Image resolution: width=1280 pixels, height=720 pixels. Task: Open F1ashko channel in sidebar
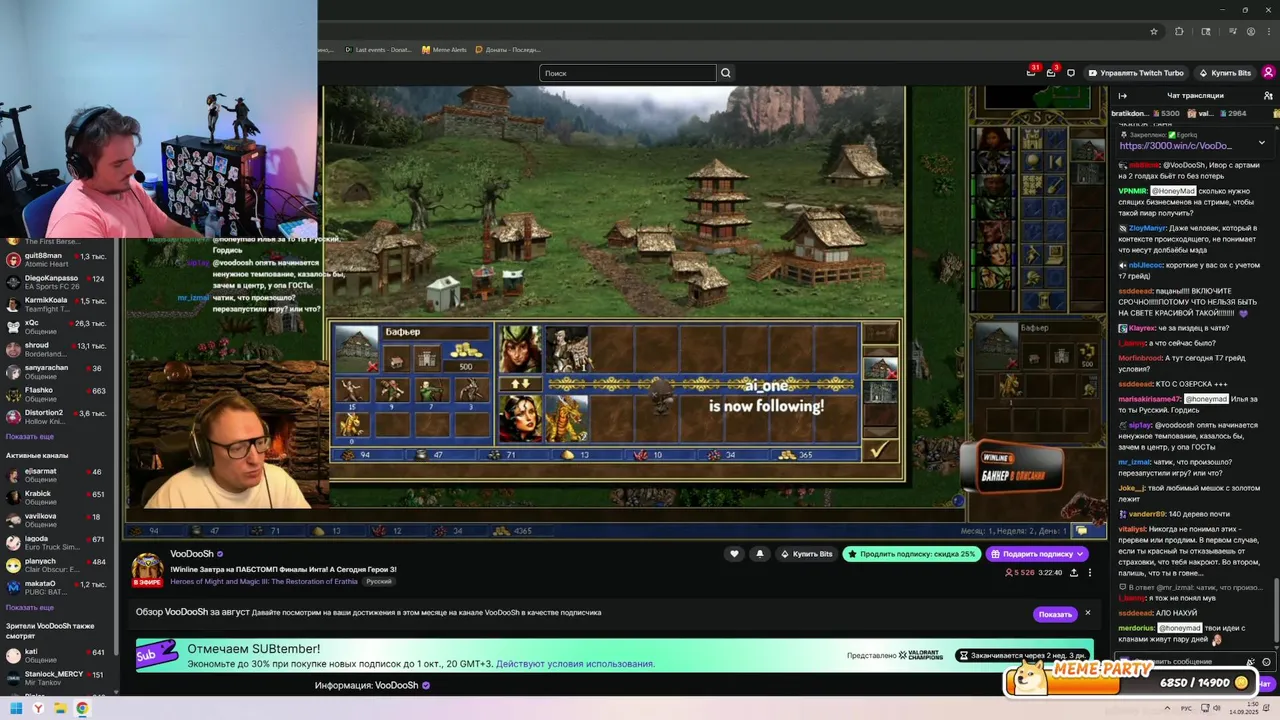click(57, 394)
